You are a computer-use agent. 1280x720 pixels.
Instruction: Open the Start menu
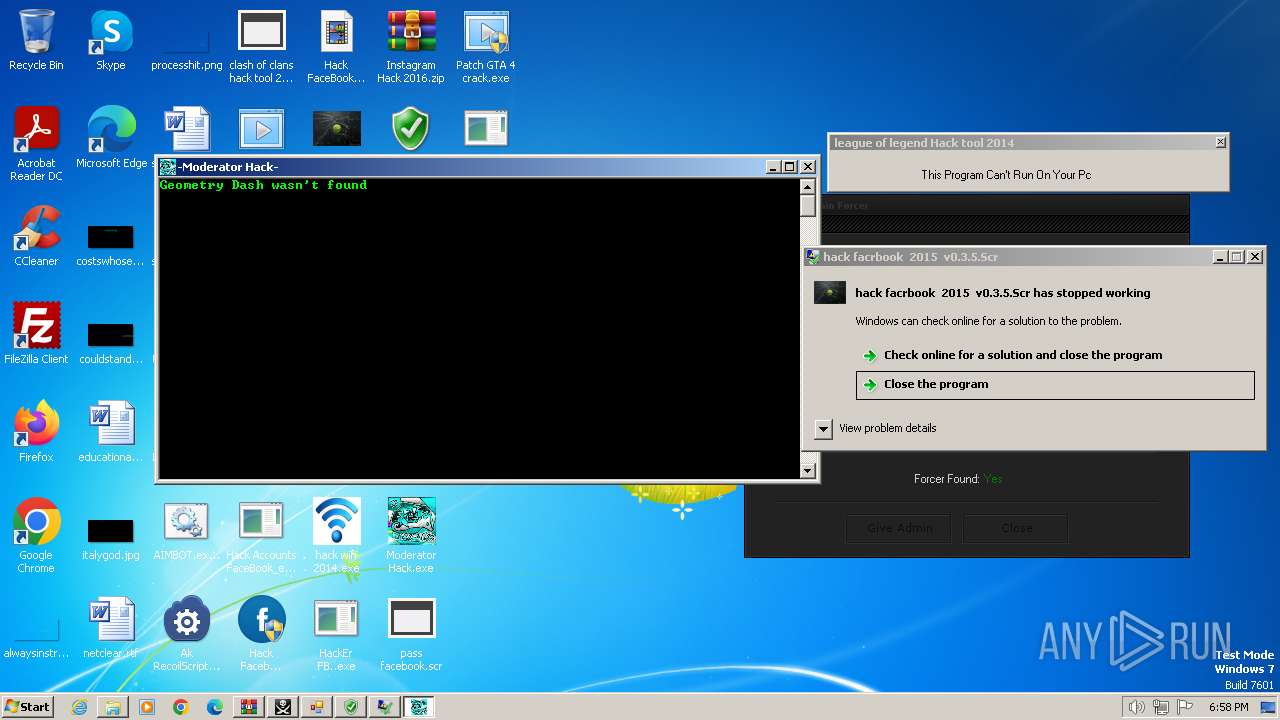point(27,707)
